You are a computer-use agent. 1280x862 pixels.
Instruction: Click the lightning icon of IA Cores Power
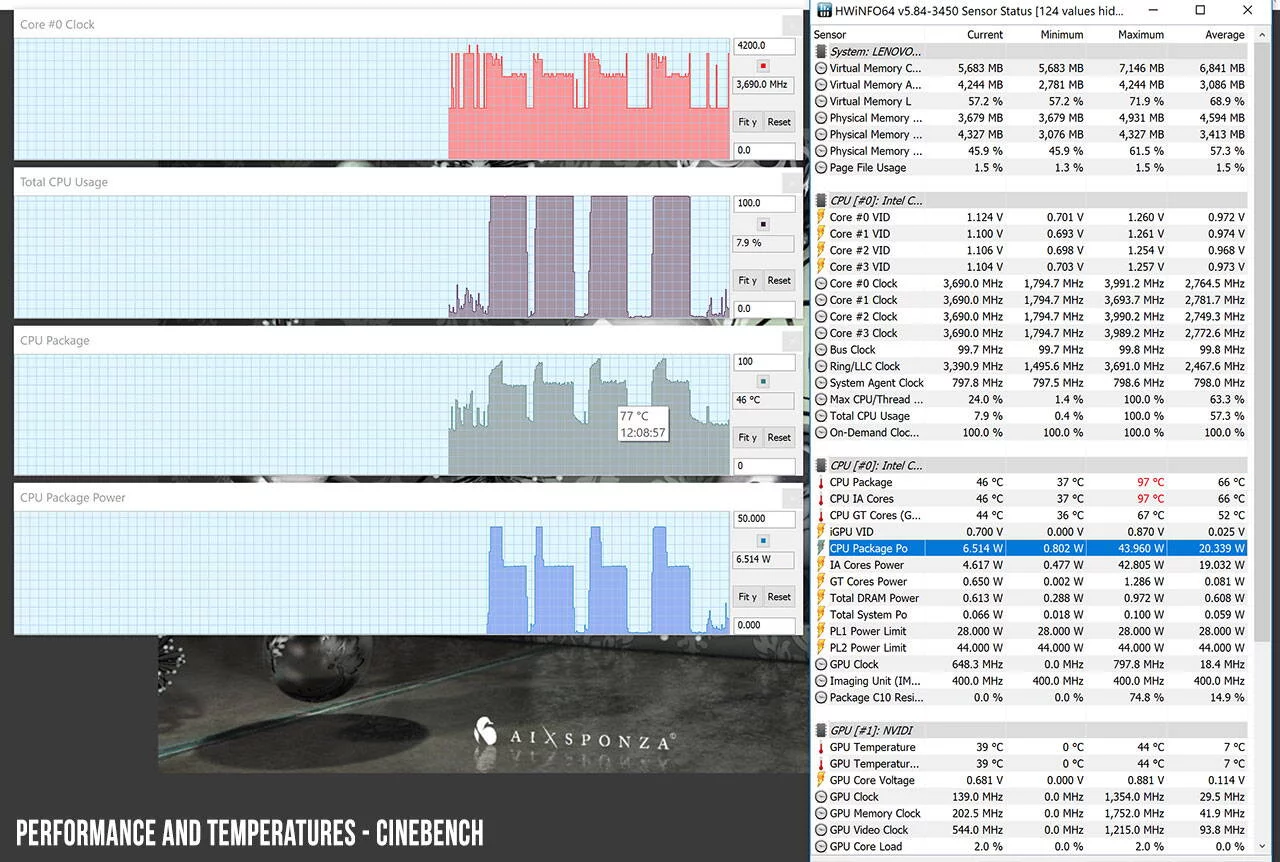click(x=821, y=565)
